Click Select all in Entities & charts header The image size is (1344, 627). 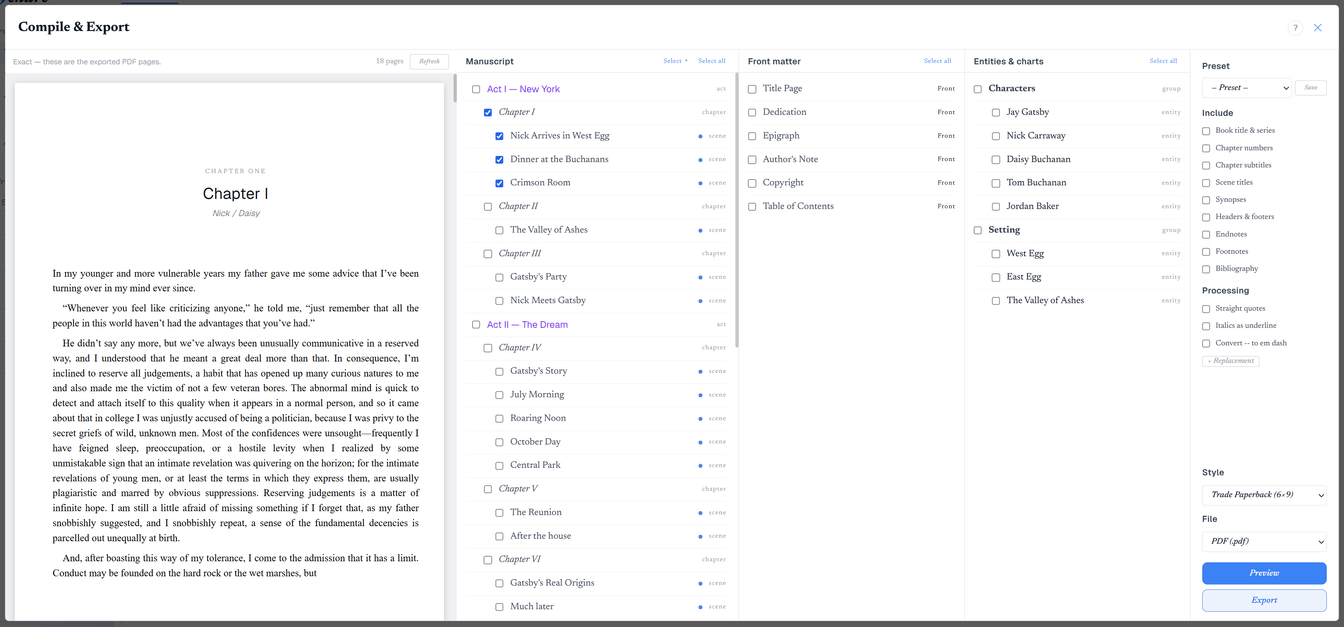(x=1163, y=62)
